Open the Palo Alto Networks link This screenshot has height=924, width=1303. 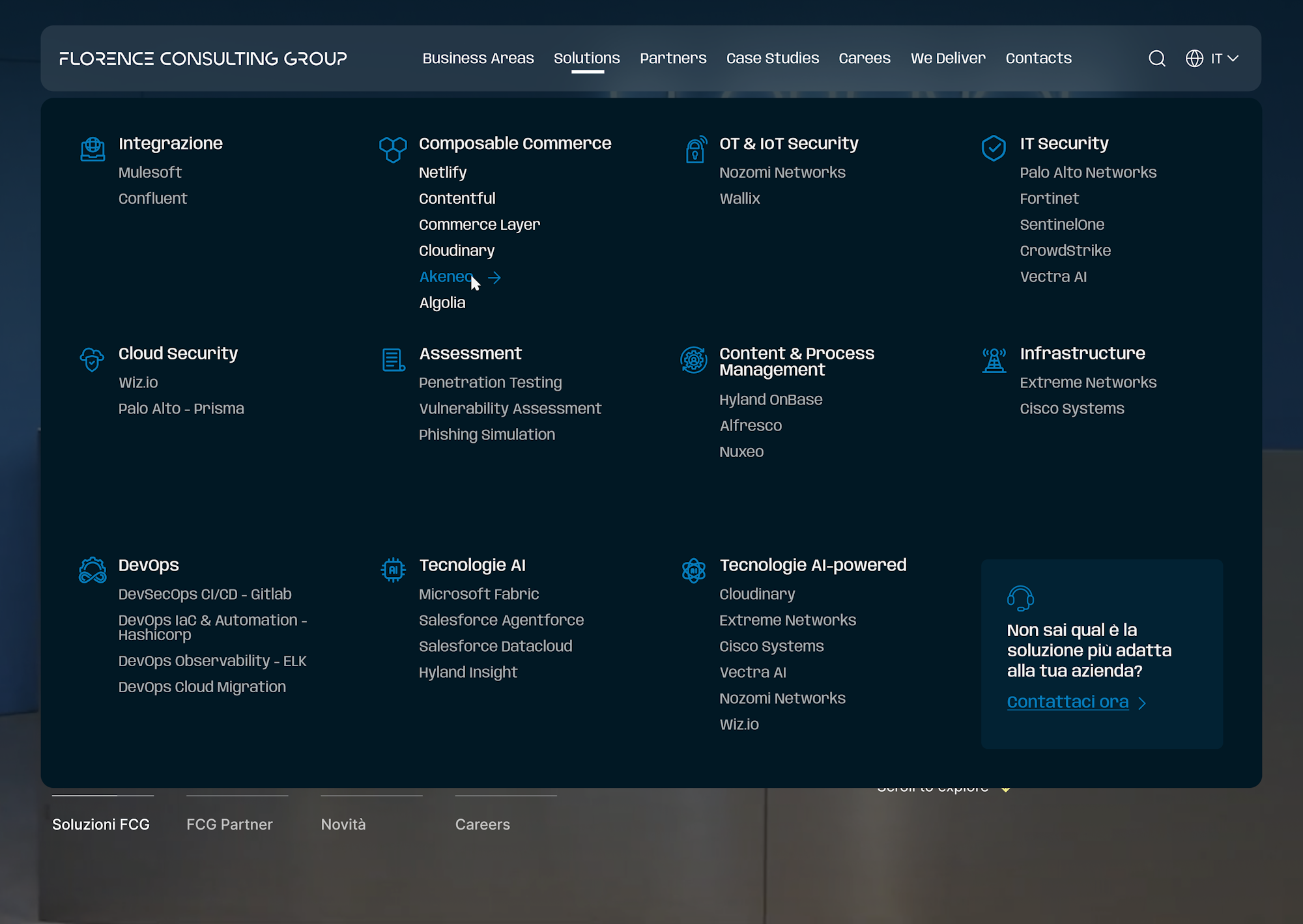tap(1088, 173)
